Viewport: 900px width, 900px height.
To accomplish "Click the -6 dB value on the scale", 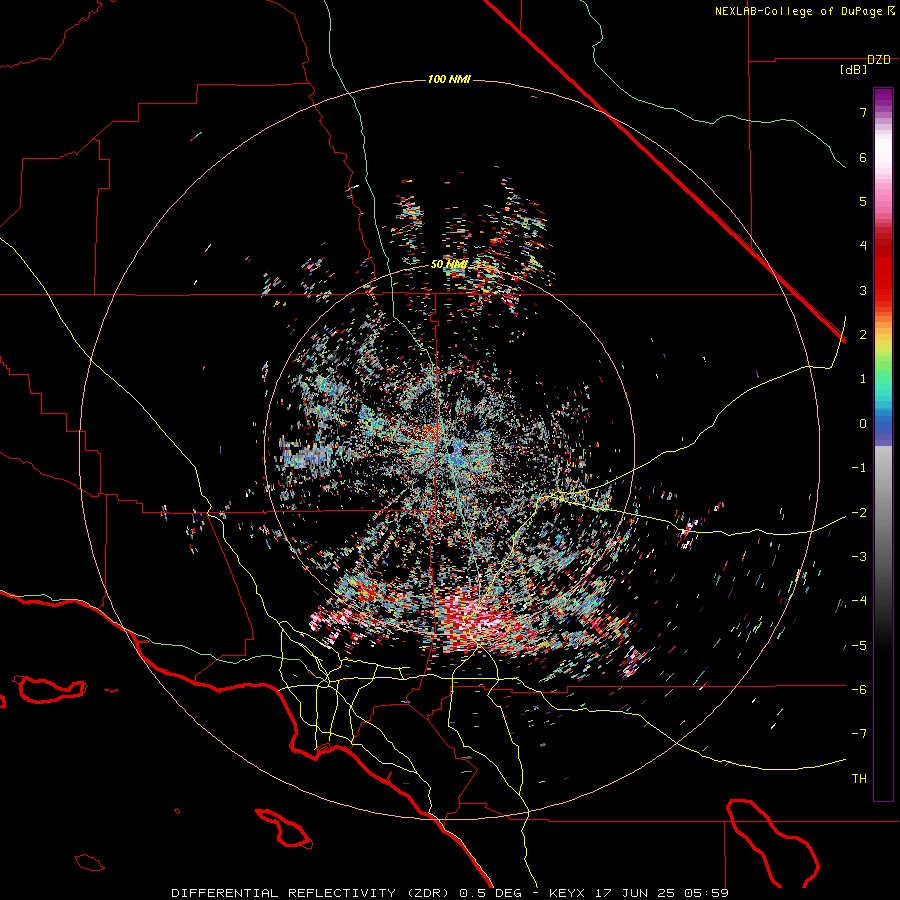I will tap(859, 689).
